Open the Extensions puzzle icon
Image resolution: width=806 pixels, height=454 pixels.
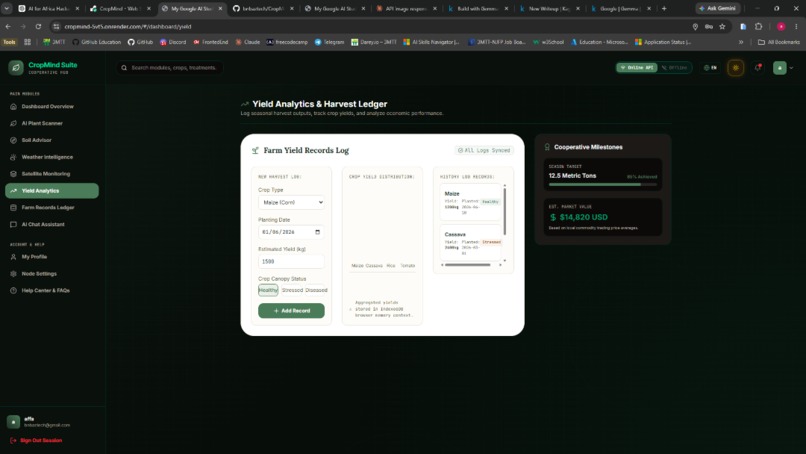pyautogui.click(x=759, y=26)
